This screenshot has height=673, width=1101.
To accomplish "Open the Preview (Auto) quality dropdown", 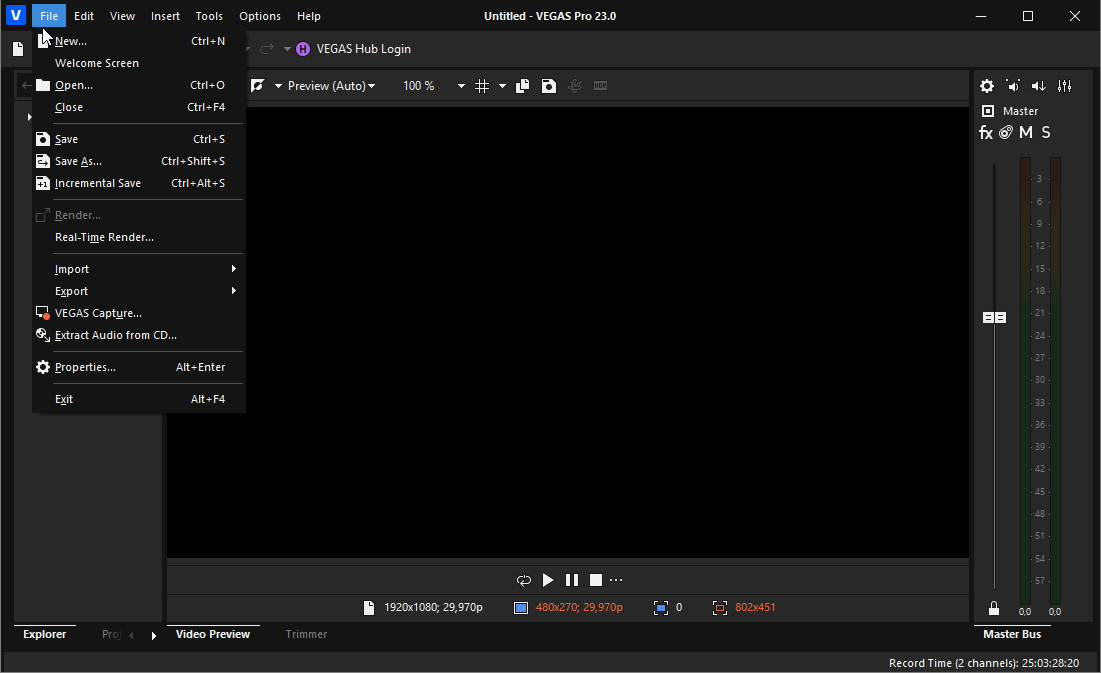I will click(331, 86).
